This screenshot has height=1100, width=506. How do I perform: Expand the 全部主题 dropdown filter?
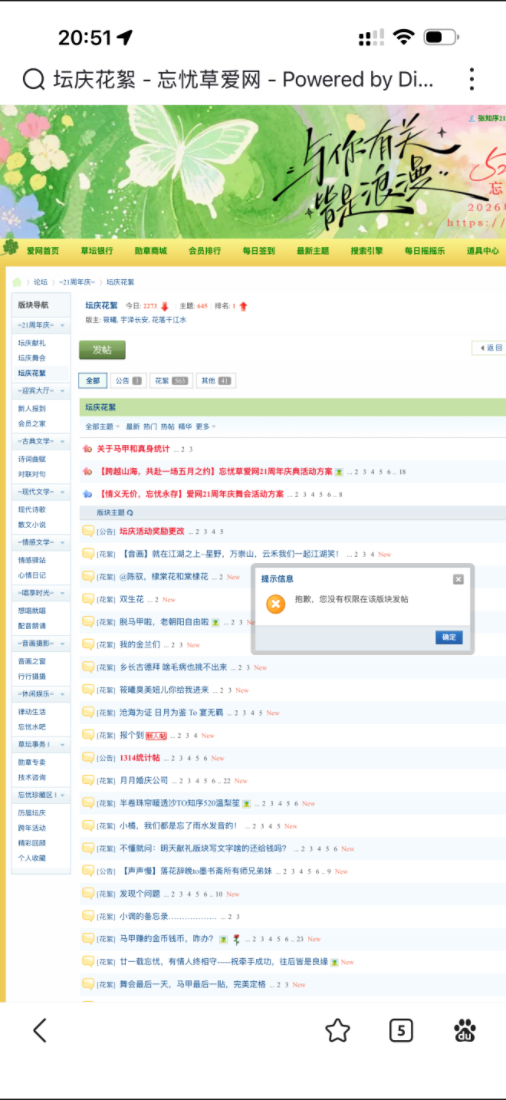(x=102, y=427)
